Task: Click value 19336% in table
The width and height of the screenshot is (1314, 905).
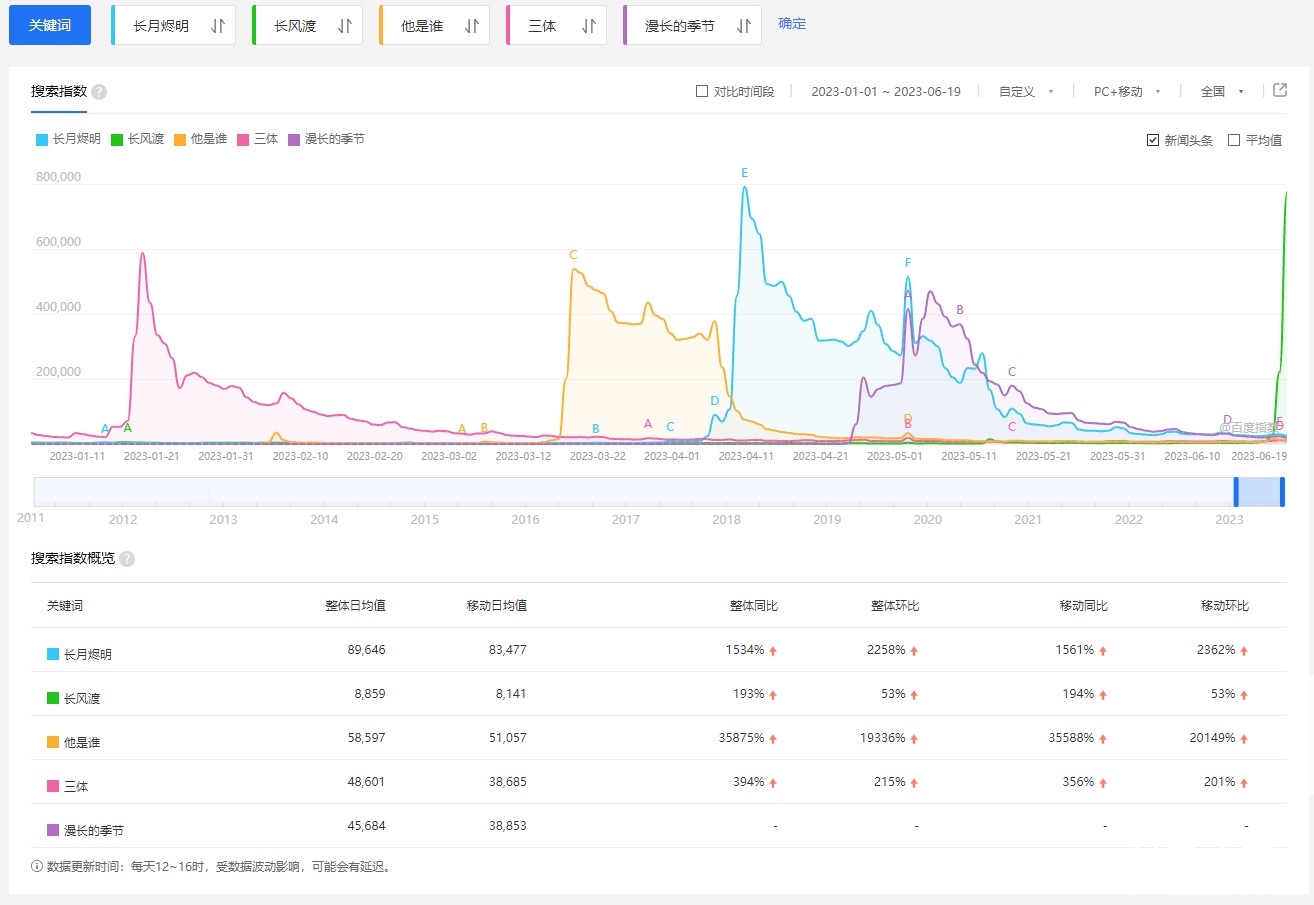Action: click(883, 738)
